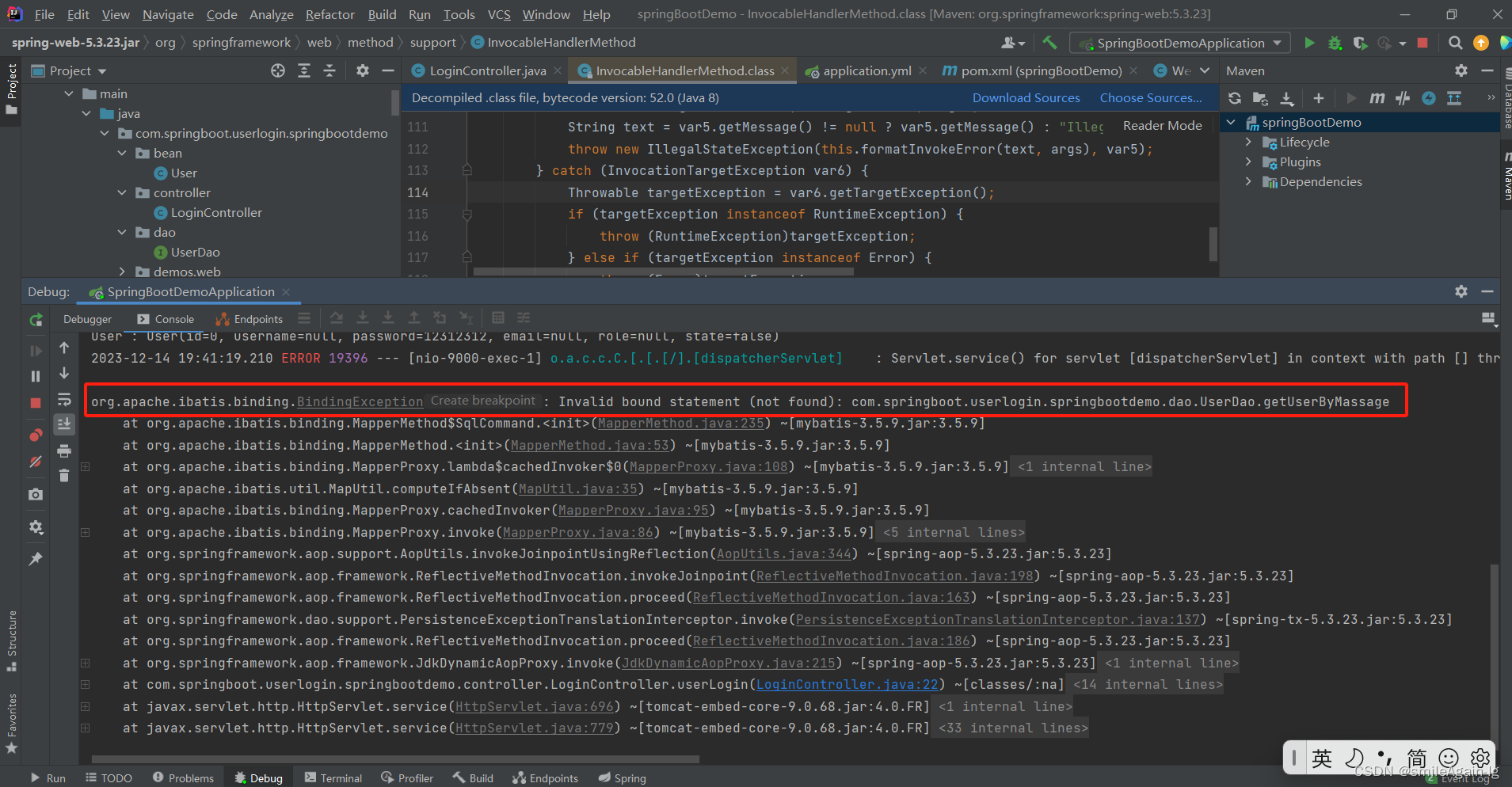Expand All in Project panel
Viewport: 1512px width, 787px height.
304,70
